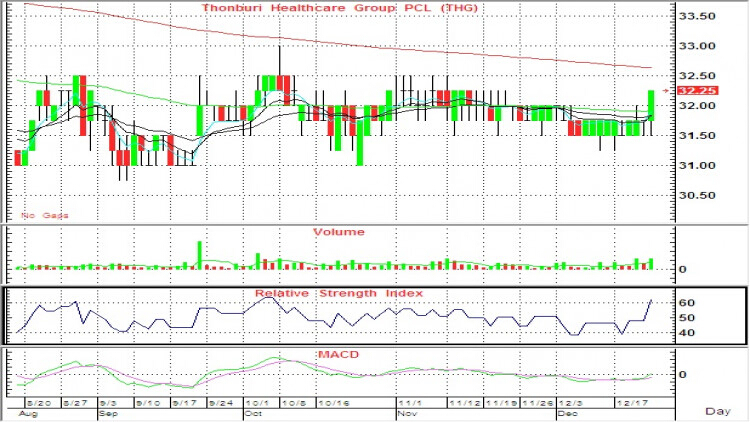Click the 8/20 date label
Screen dimensions: 750x422
tap(39, 403)
